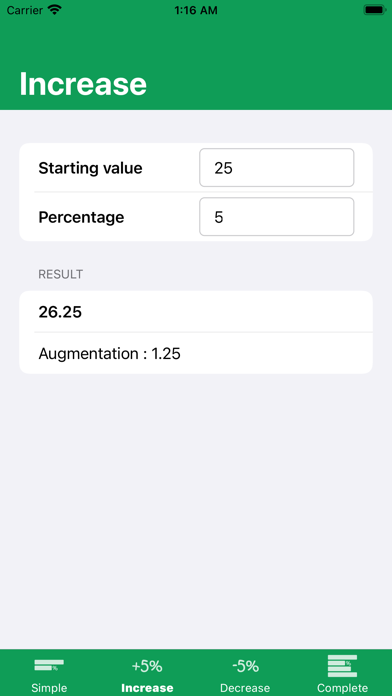392x696 pixels.
Task: Tap the Wi-Fi status icon
Action: click(x=55, y=10)
